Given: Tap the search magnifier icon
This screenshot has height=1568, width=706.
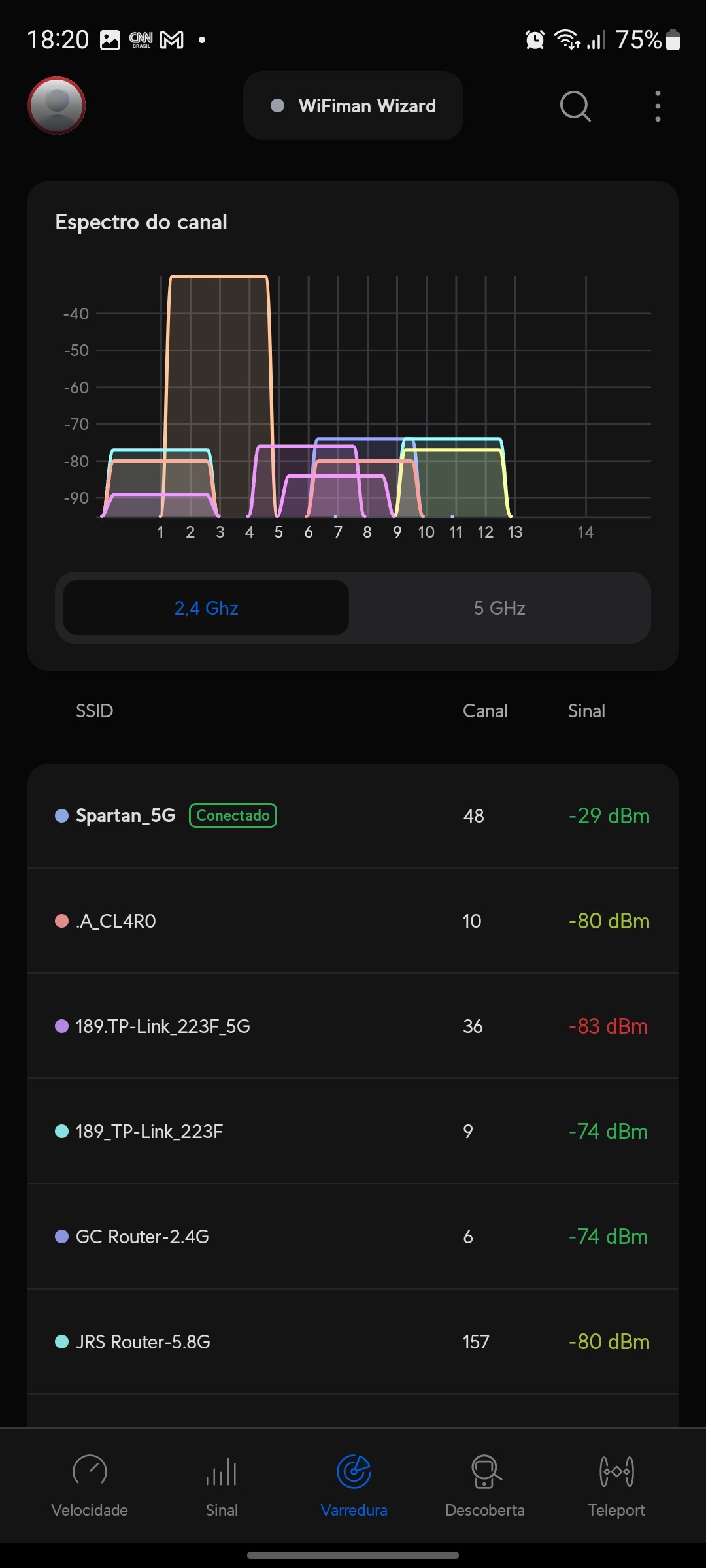Looking at the screenshot, I should 575,106.
